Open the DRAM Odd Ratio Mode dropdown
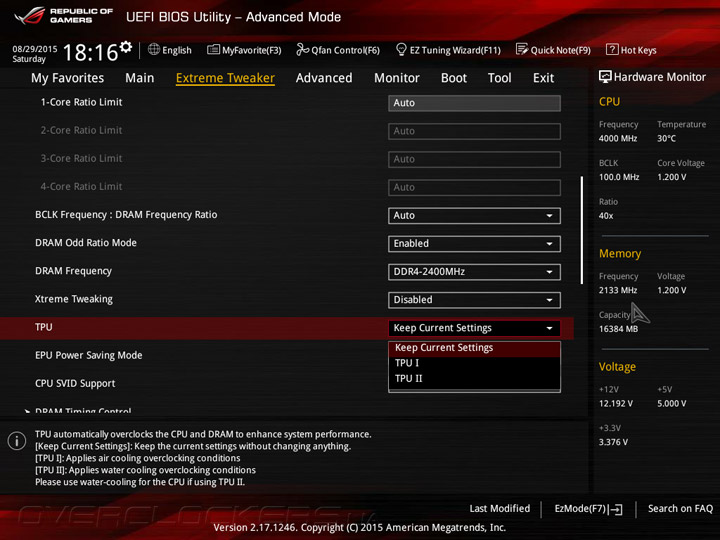 point(474,244)
